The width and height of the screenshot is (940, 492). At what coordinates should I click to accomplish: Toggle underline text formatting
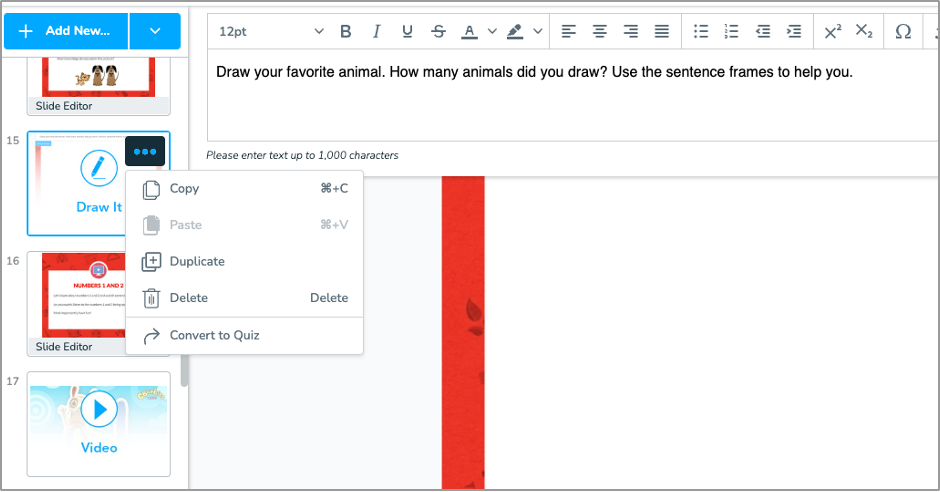(407, 32)
